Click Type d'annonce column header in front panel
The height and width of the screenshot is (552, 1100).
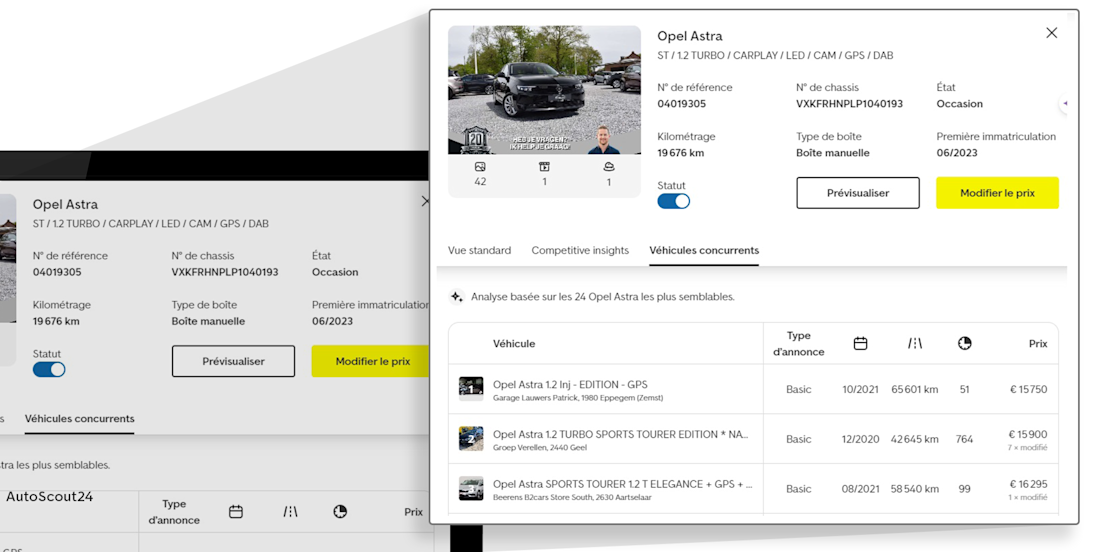(798, 344)
